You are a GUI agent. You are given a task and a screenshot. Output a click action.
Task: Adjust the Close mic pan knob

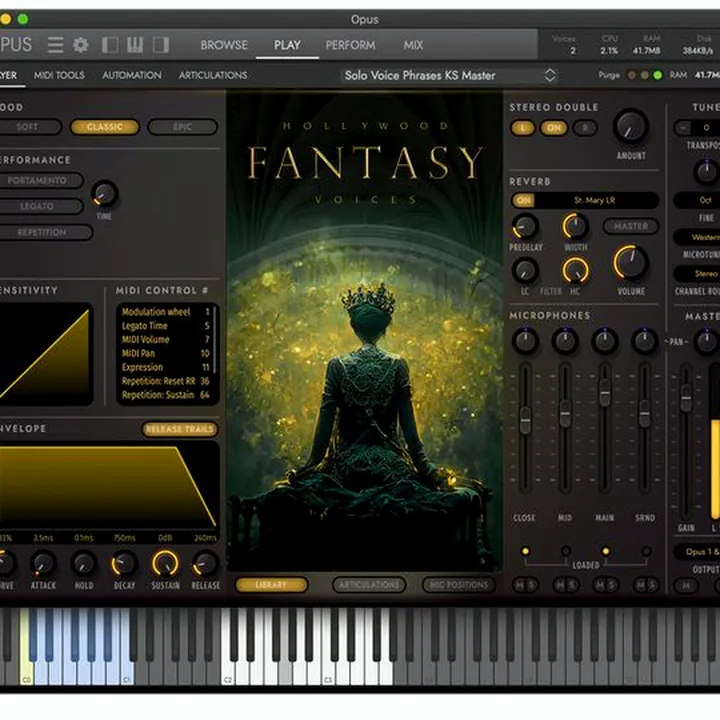(x=525, y=341)
